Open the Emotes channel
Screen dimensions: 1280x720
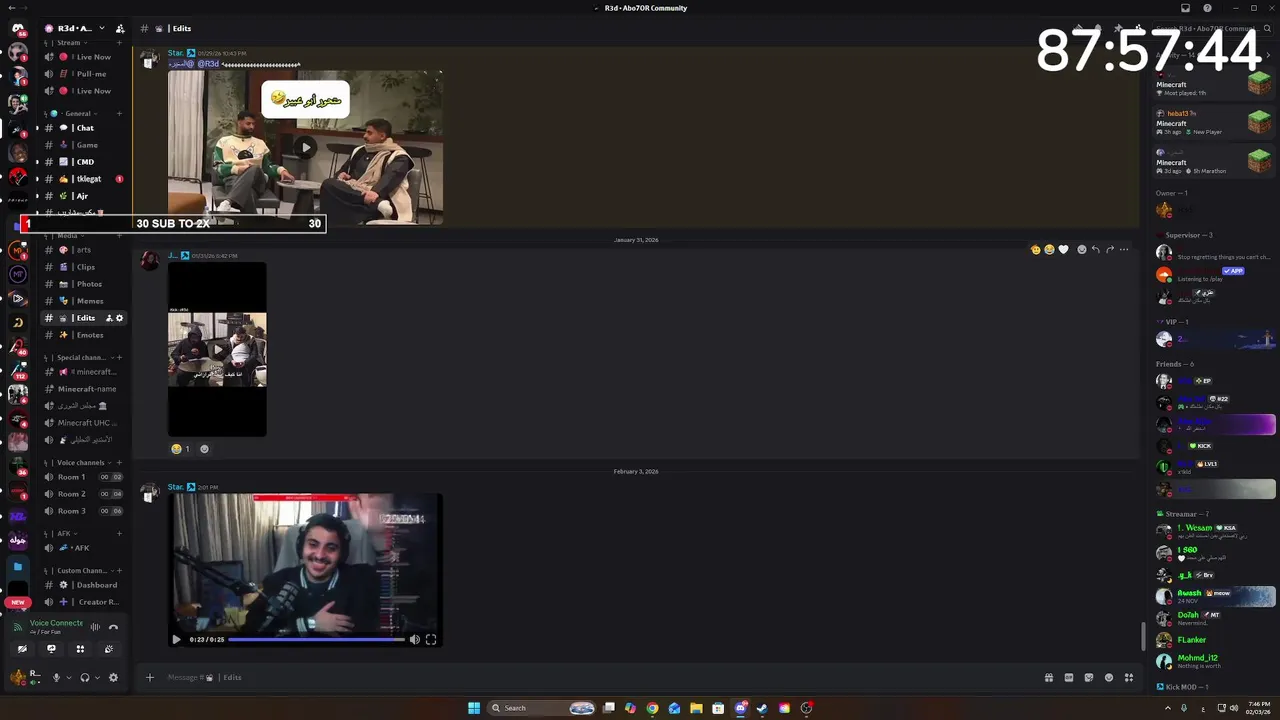click(84, 335)
